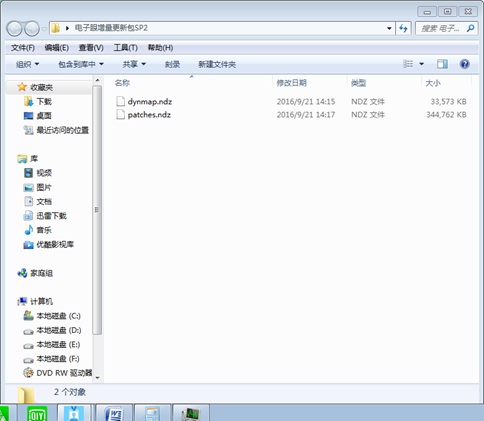Expand the 包含到库中 dropdown
This screenshot has height=421, width=484.
(x=81, y=64)
